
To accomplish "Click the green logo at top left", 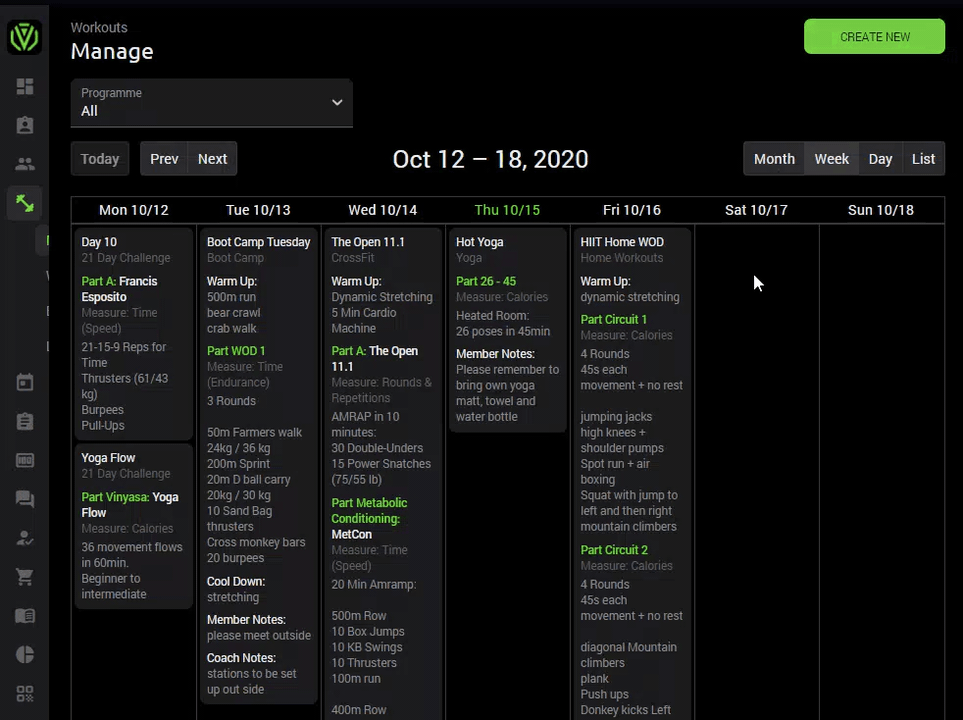I will 25,37.
